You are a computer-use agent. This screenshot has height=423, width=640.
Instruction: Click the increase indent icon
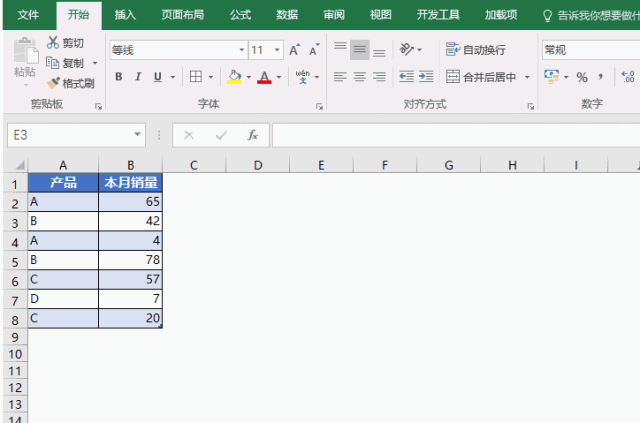426,77
